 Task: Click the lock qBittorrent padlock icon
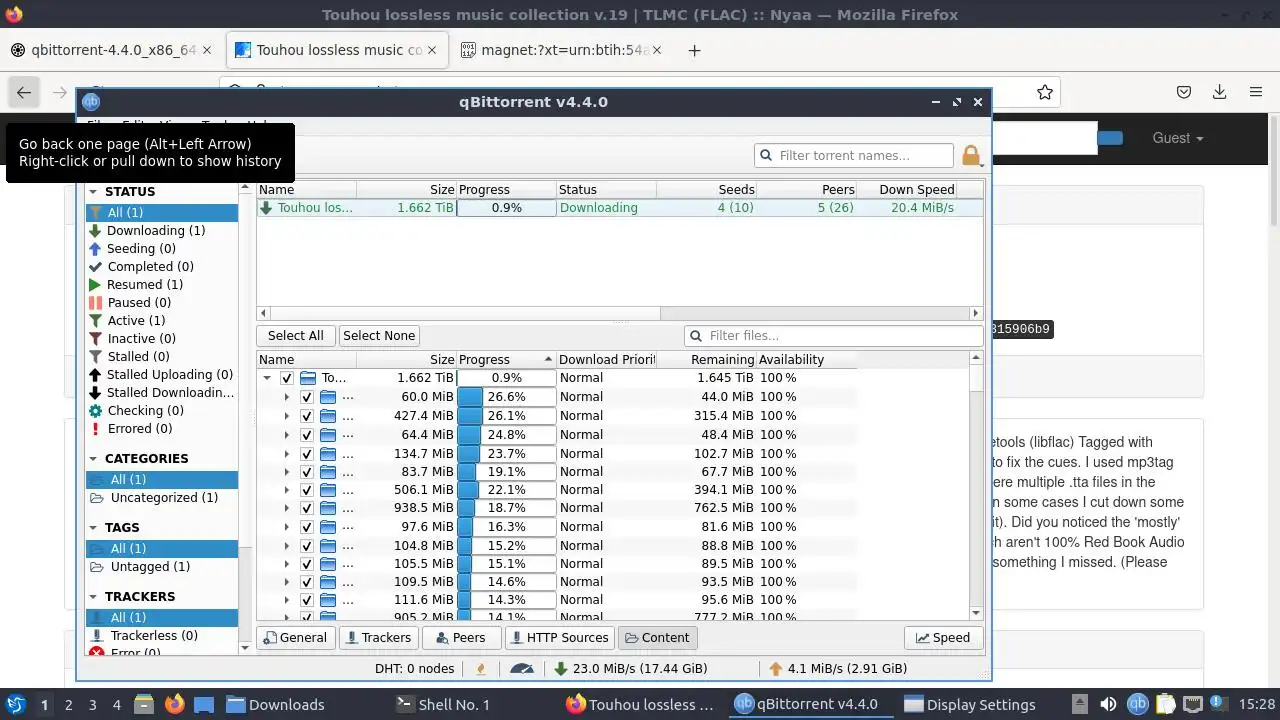click(x=971, y=155)
